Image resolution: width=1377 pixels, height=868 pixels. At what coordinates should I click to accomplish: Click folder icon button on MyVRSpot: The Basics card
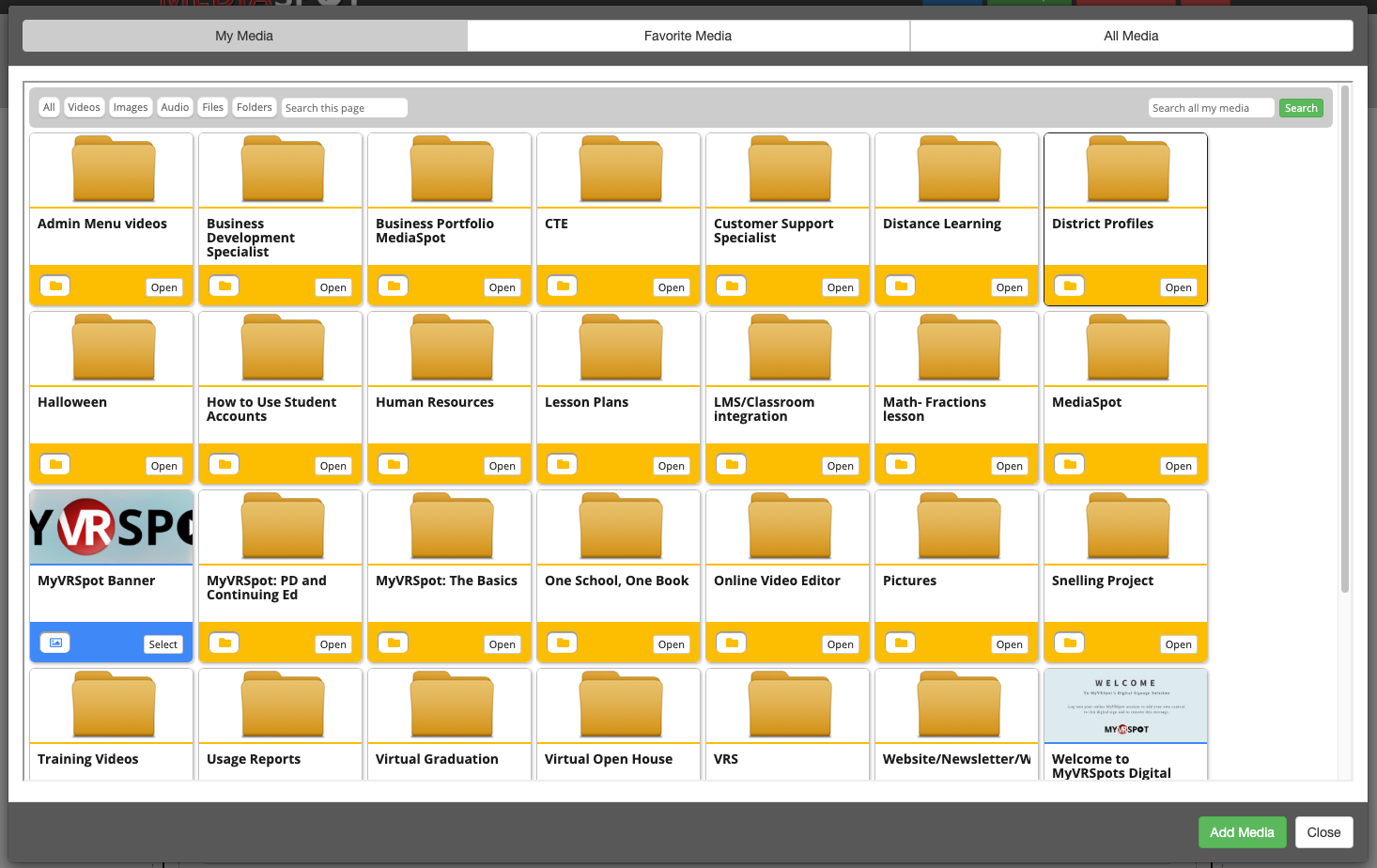pyautogui.click(x=394, y=643)
